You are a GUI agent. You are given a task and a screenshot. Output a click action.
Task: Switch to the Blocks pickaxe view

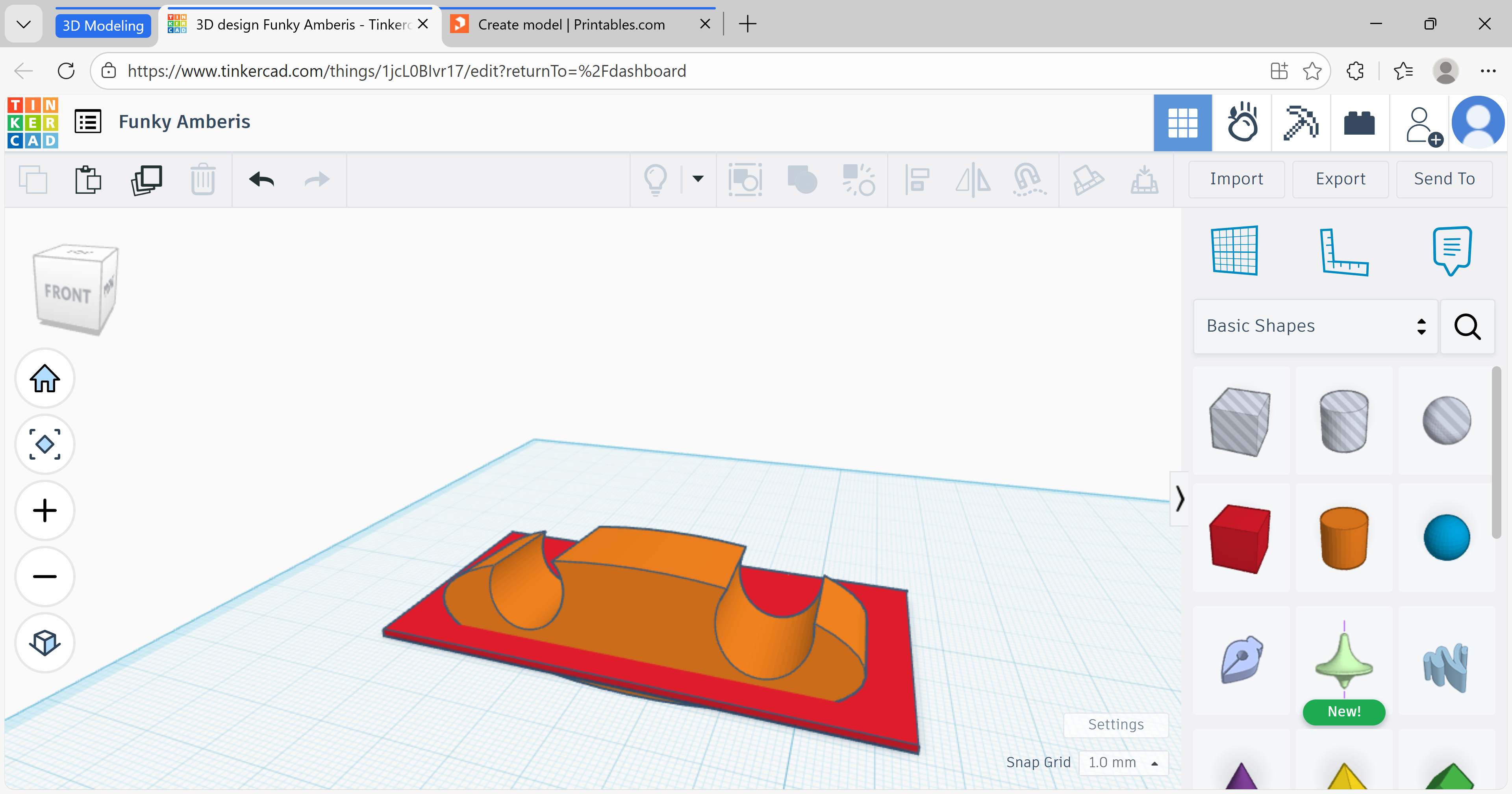pos(1301,123)
